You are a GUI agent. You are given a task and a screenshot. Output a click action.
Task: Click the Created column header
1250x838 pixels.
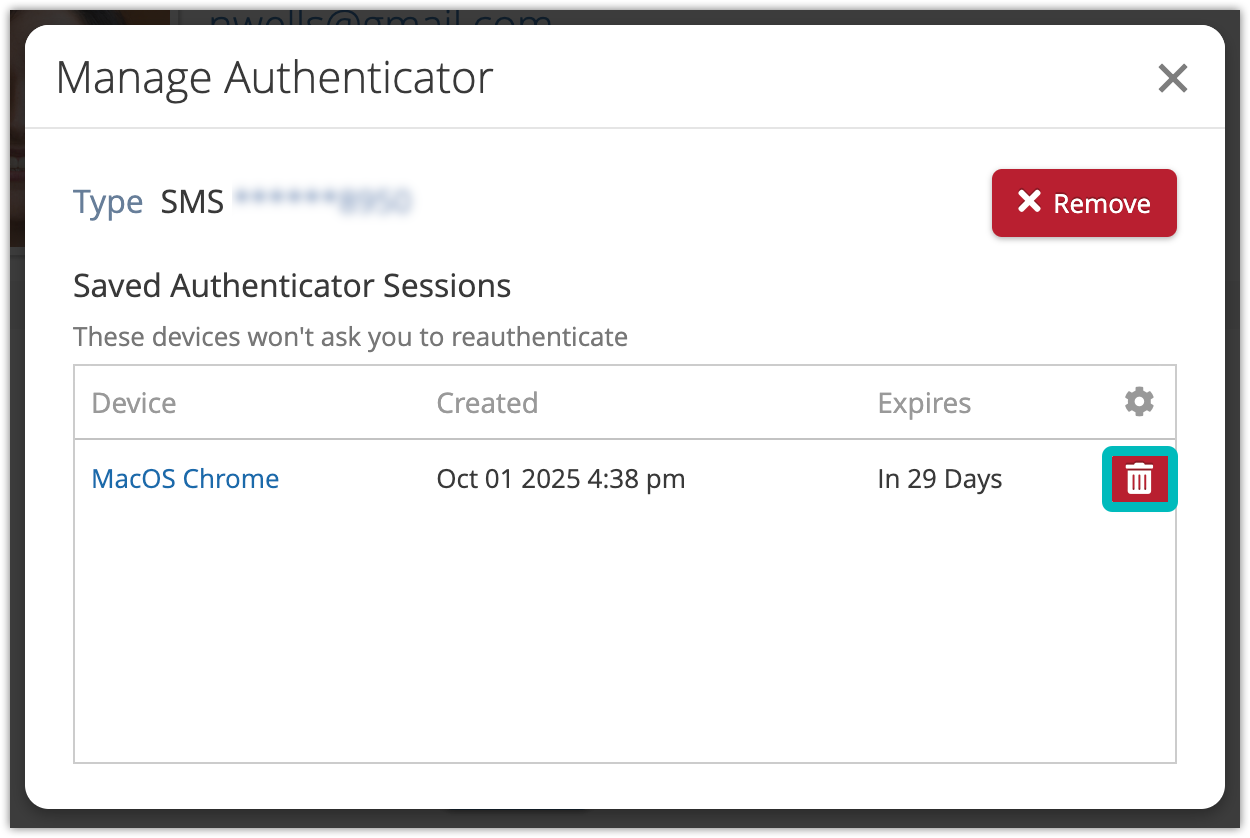(x=487, y=403)
